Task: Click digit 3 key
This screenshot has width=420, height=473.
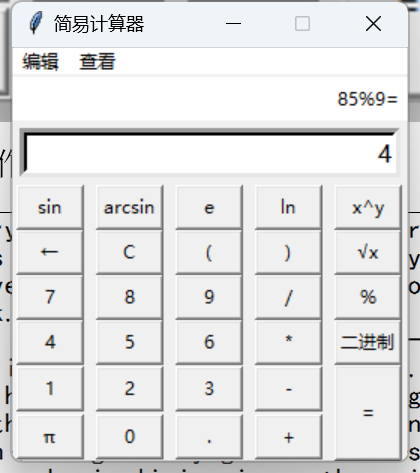Action: (x=209, y=388)
